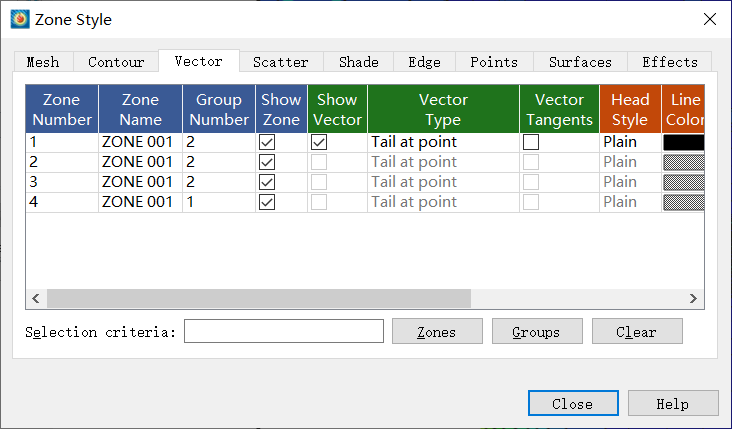
Task: Click gray Line Color swatch for zone 2
Action: coord(683,162)
